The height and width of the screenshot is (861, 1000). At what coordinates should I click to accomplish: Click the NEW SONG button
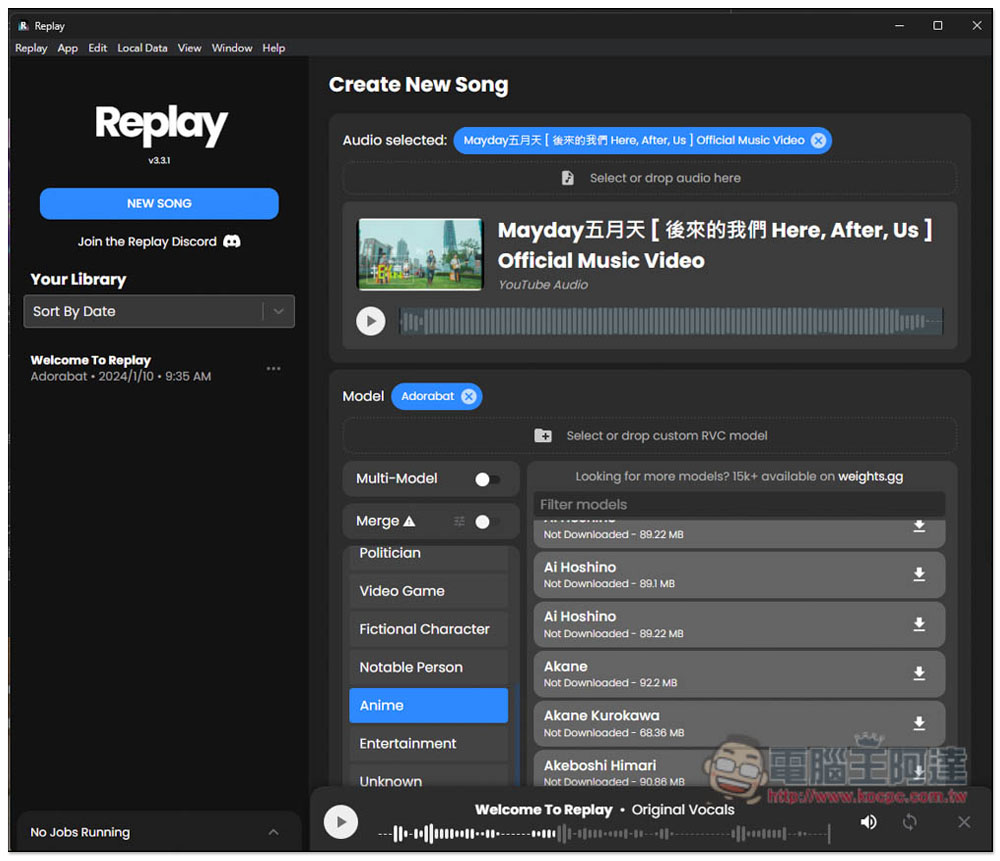pos(159,203)
